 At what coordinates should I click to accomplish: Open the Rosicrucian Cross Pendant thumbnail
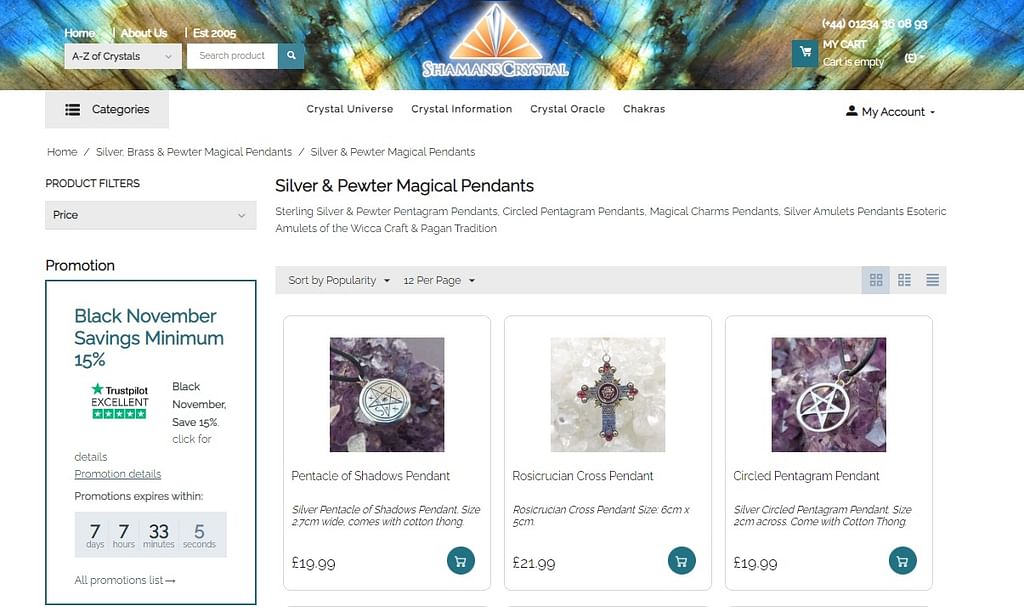(608, 395)
